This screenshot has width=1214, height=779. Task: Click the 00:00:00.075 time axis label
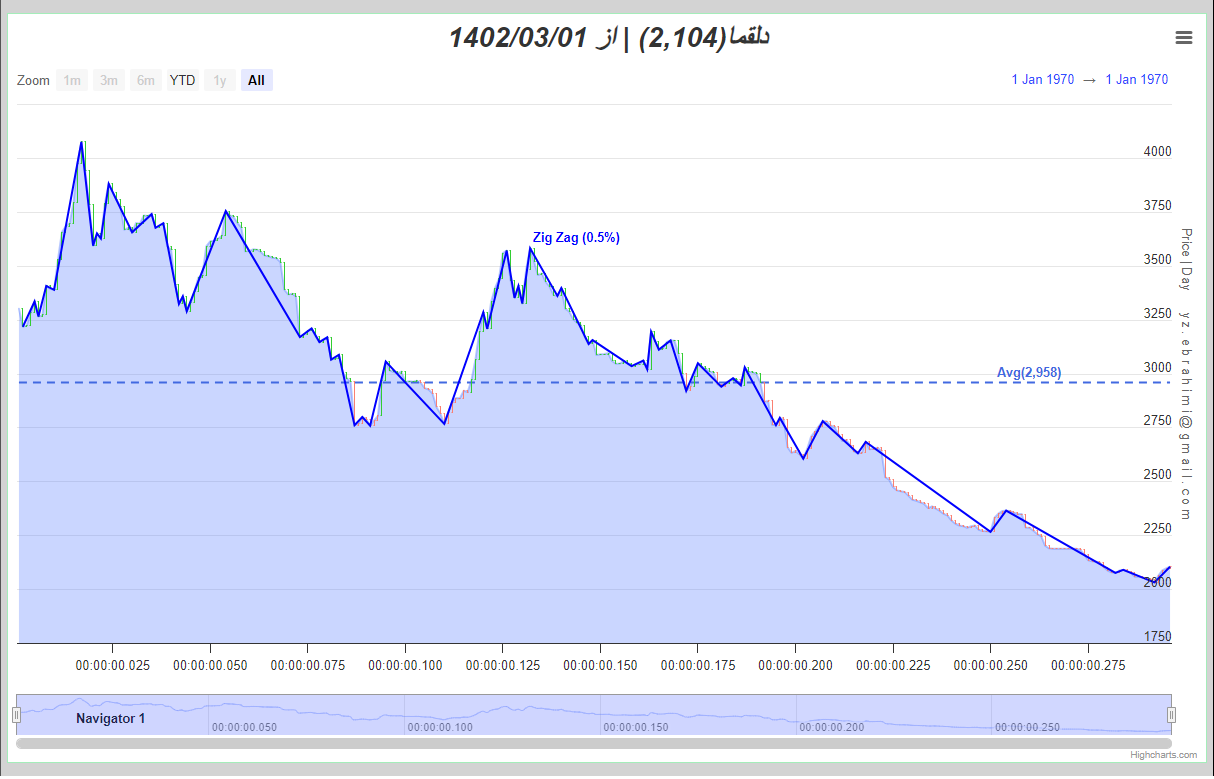point(307,664)
